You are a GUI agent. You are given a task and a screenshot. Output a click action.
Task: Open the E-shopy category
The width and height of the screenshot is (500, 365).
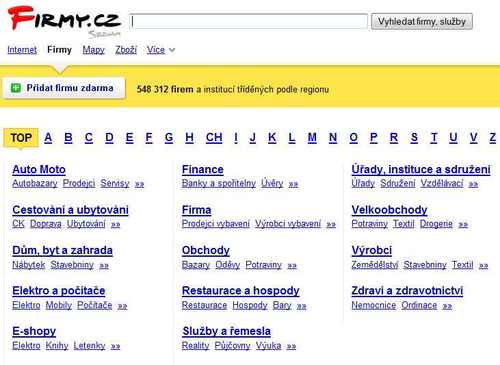coord(34,331)
